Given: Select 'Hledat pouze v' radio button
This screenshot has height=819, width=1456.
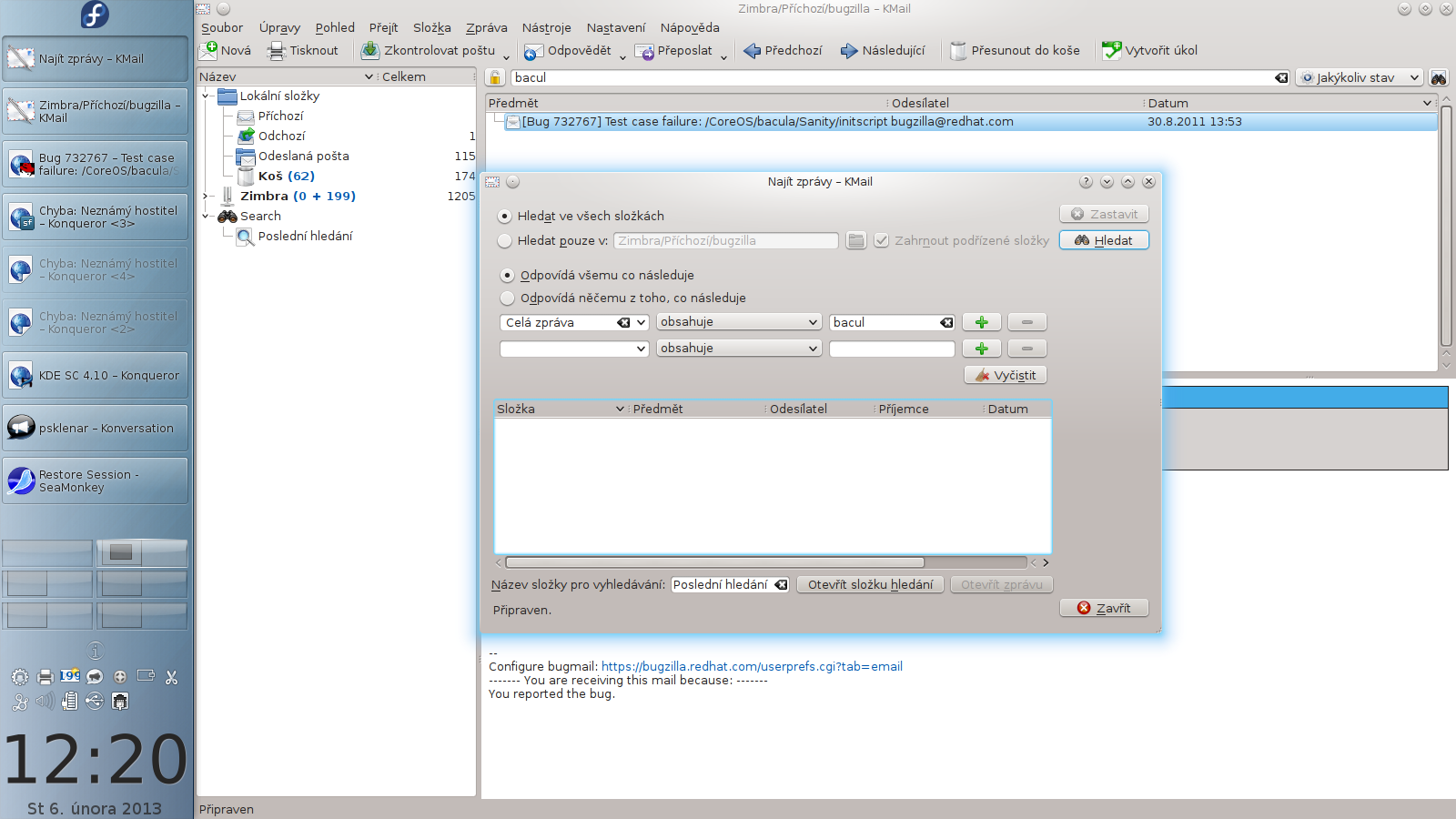Looking at the screenshot, I should click(504, 241).
